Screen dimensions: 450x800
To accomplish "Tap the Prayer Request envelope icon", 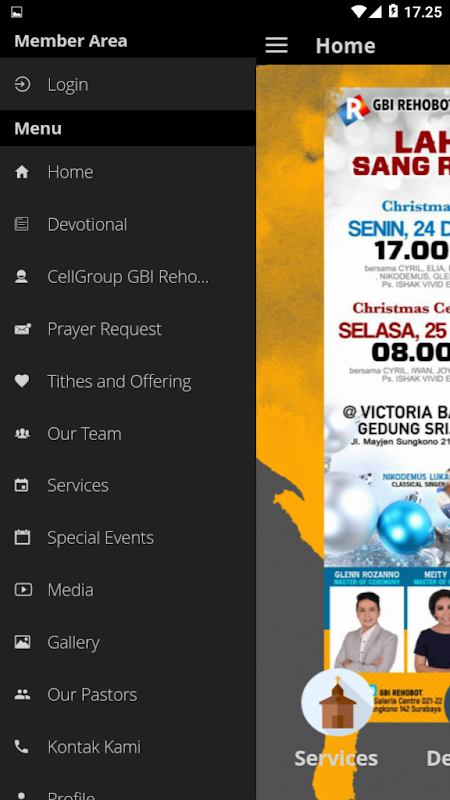I will 22,329.
